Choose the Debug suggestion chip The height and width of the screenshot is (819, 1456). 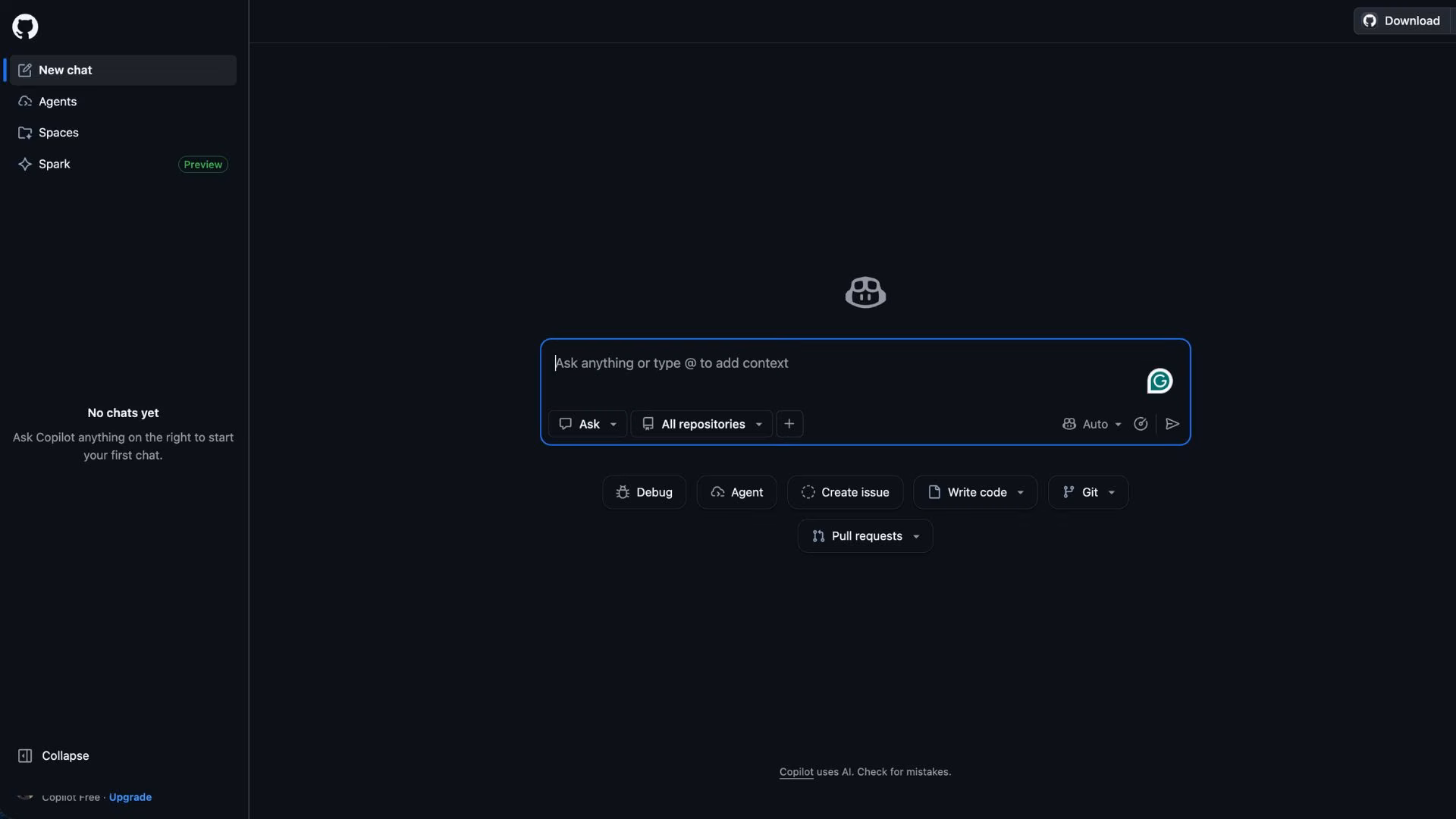pyautogui.click(x=645, y=492)
